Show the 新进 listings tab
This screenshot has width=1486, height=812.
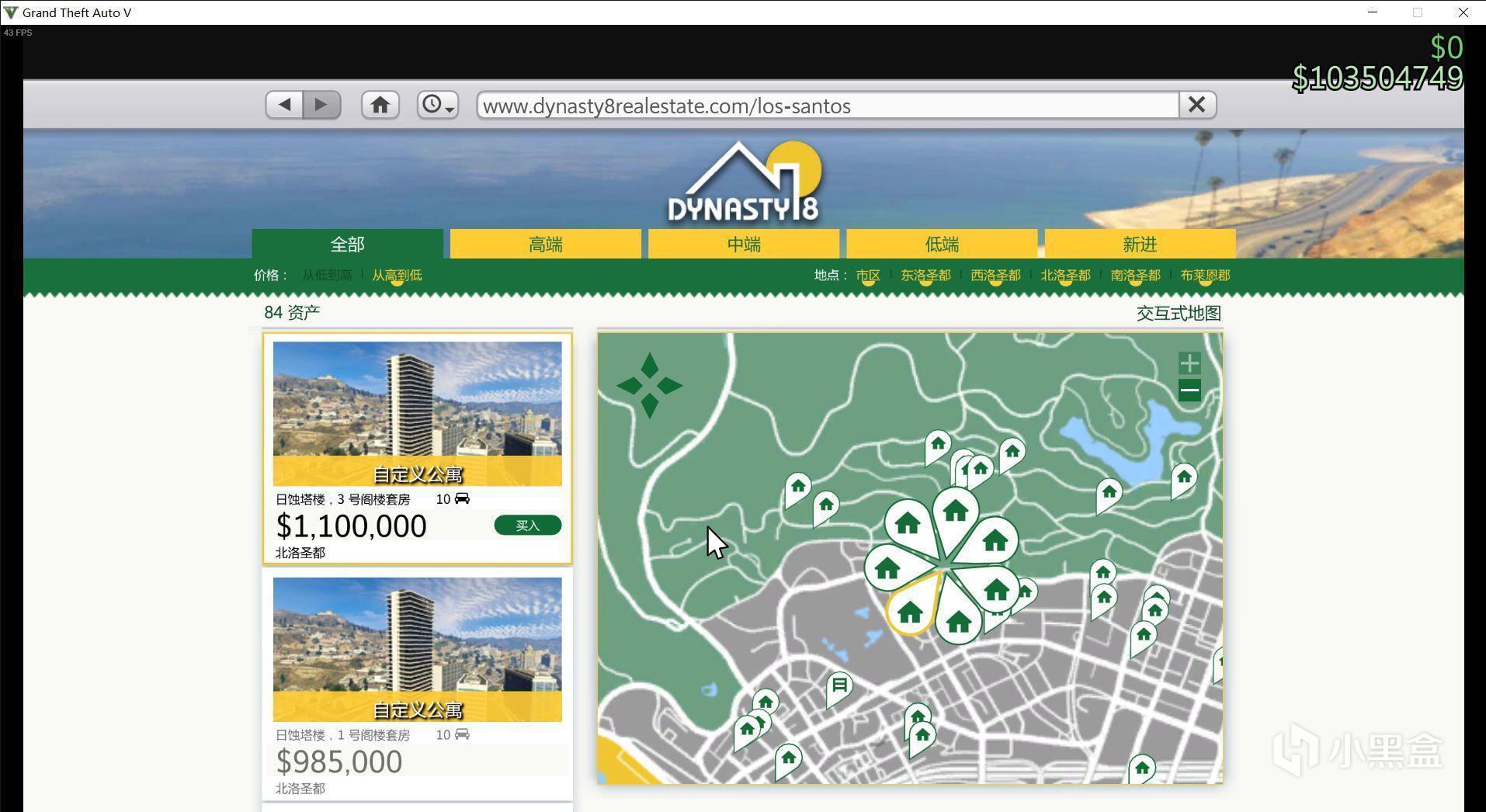pyautogui.click(x=1140, y=245)
